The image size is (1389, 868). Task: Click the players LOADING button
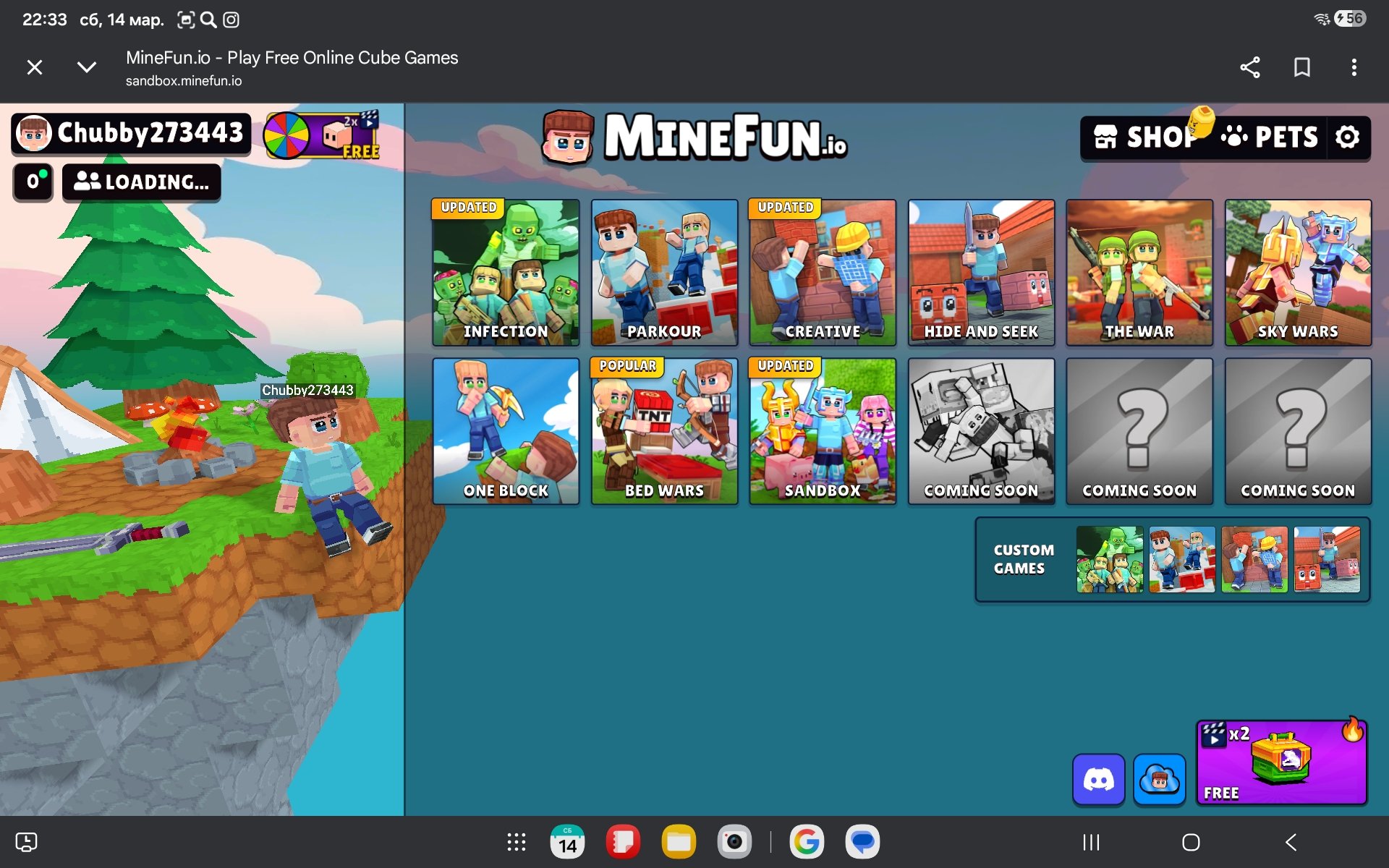tap(142, 182)
